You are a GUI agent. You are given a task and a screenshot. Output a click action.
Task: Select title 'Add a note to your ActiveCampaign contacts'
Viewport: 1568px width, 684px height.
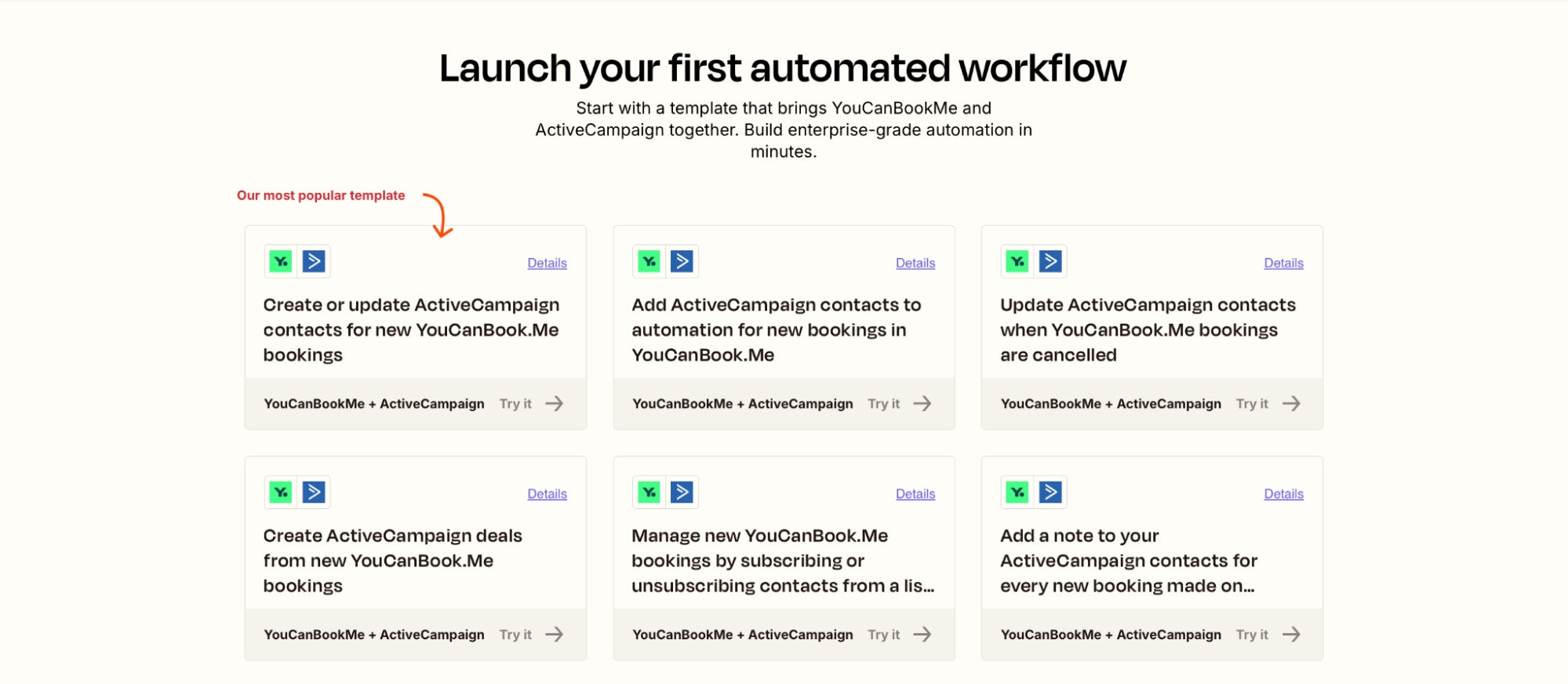pyautogui.click(x=1129, y=560)
